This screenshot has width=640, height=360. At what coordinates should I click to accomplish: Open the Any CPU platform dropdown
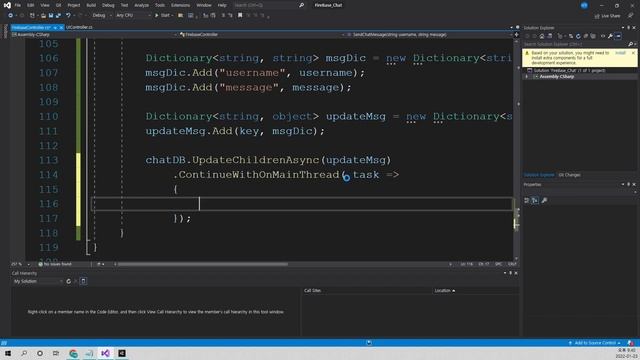pyautogui.click(x=133, y=16)
